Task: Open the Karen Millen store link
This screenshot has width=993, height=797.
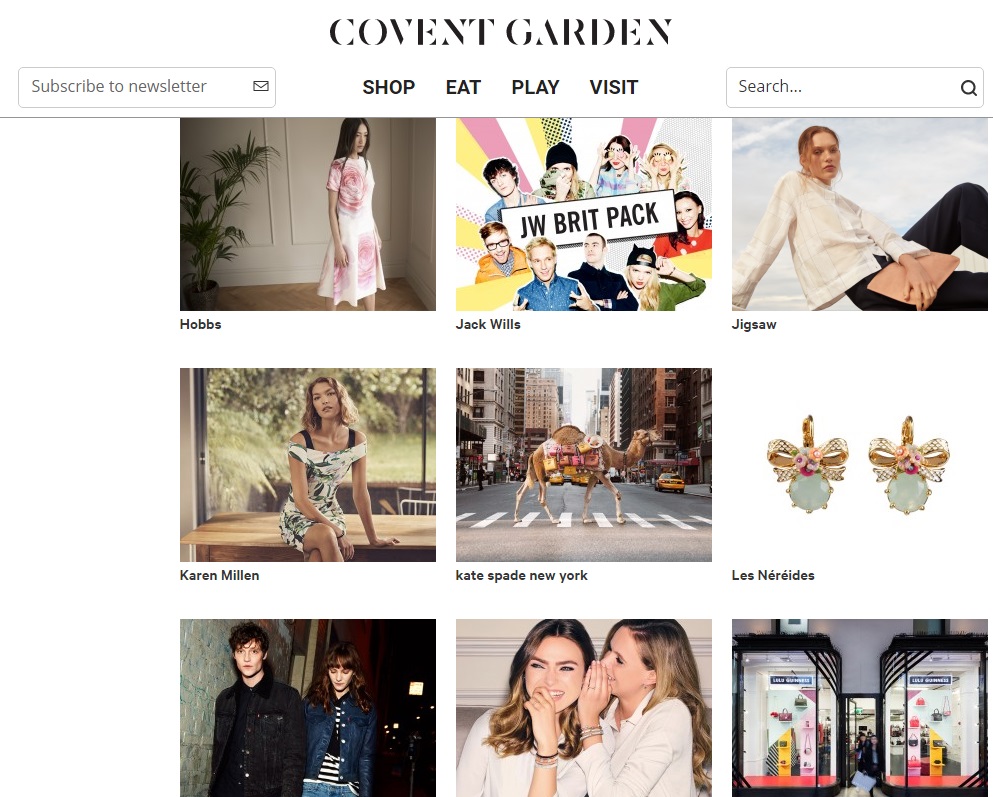Action: tap(220, 575)
